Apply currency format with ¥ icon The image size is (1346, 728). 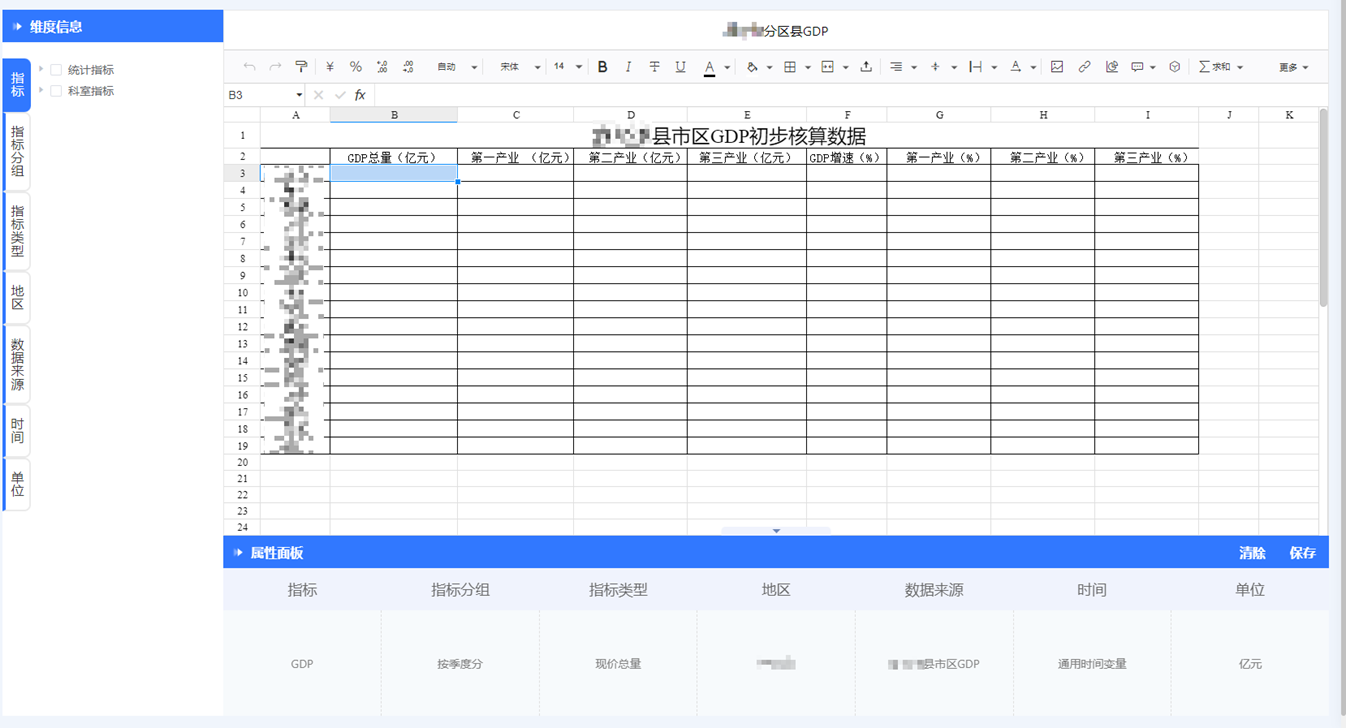click(x=330, y=67)
